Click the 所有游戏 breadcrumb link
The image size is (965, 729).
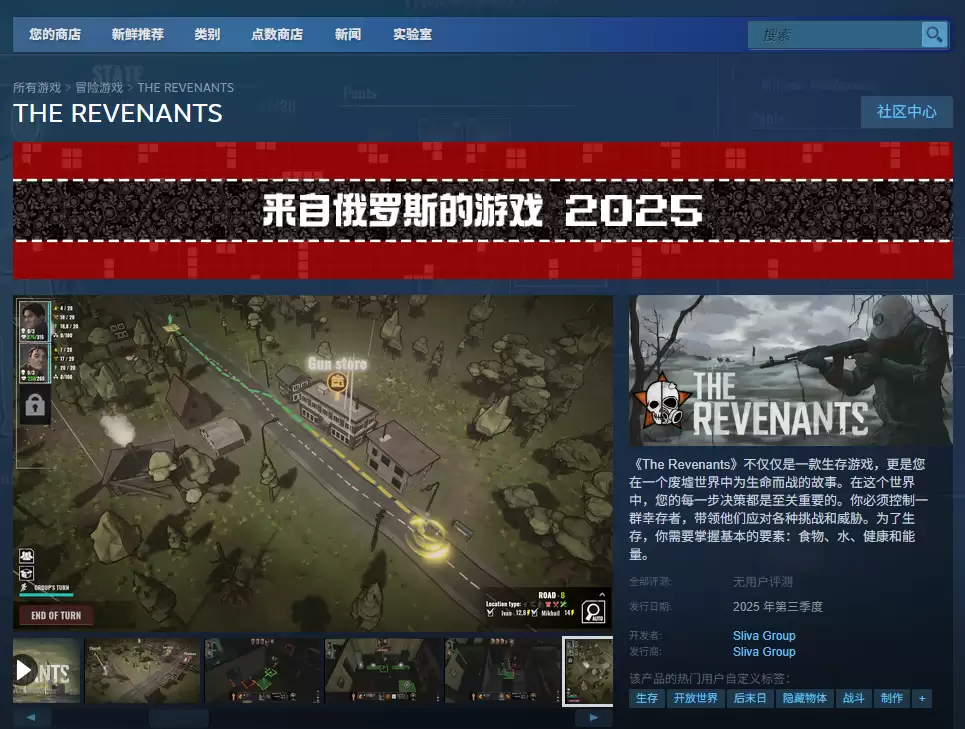click(37, 88)
